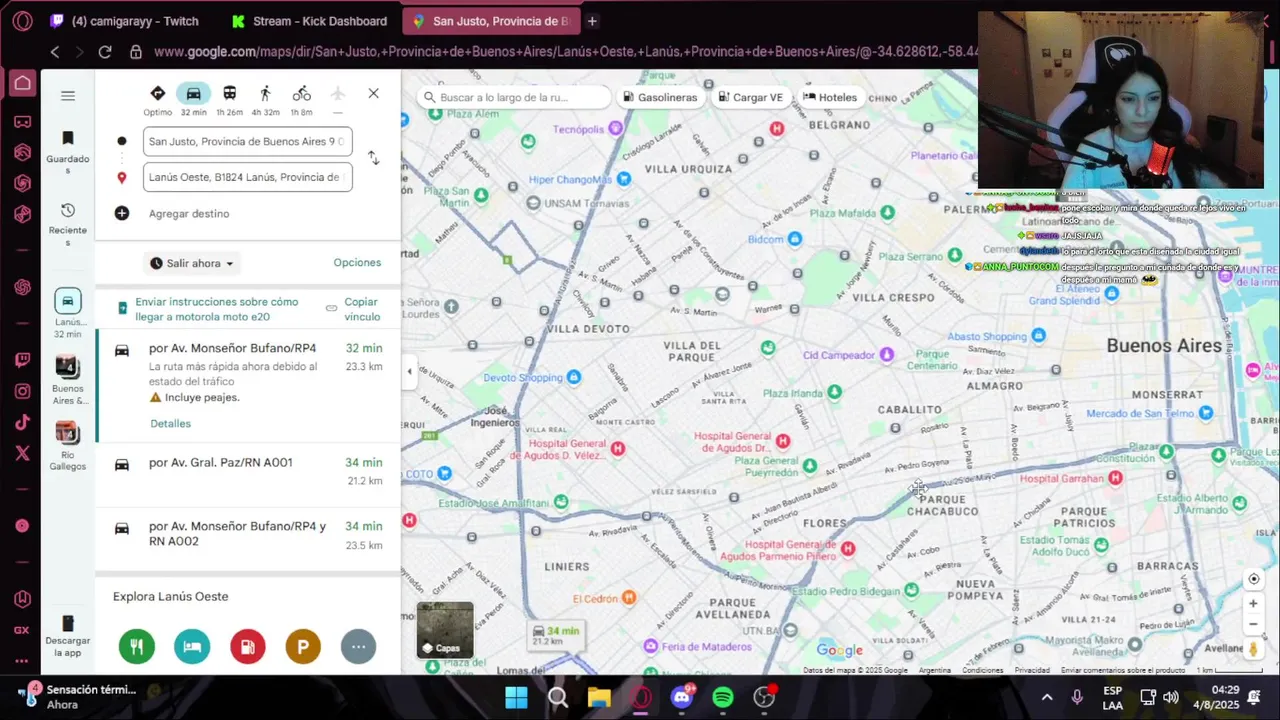The image size is (1280, 720).
Task: Open GX Corner gamepad icon in sidebar
Action: point(22,122)
